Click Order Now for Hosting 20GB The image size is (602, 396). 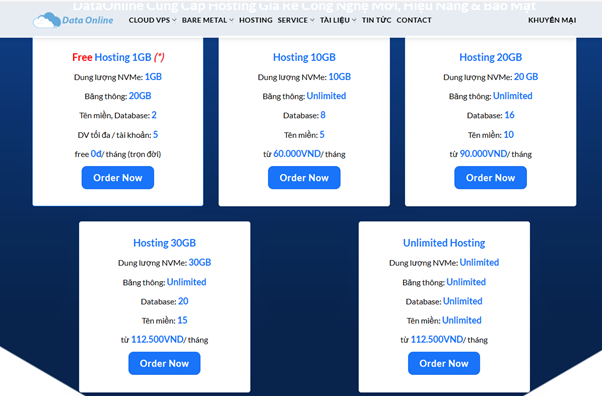click(490, 177)
